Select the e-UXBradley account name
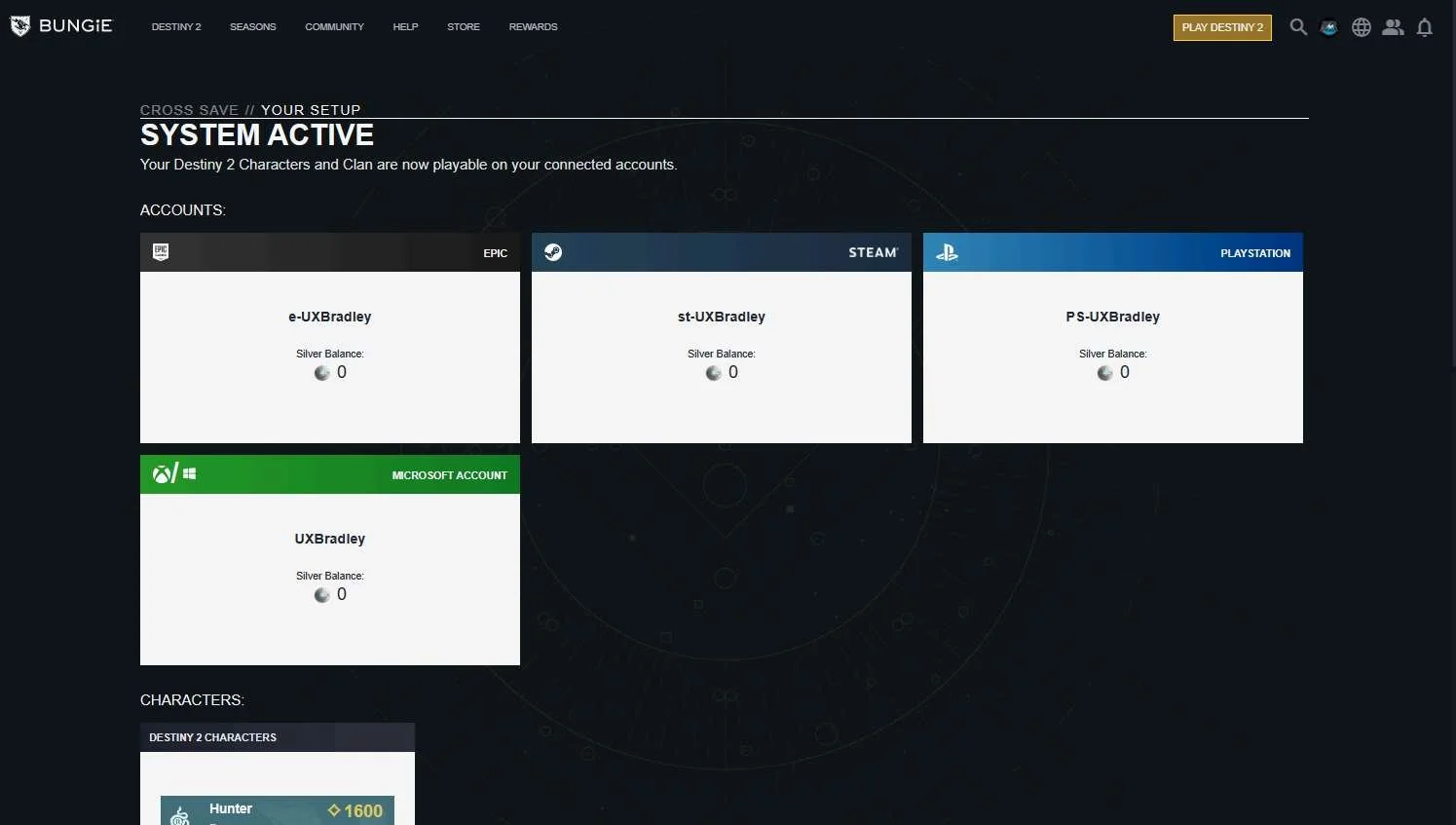 [330, 317]
